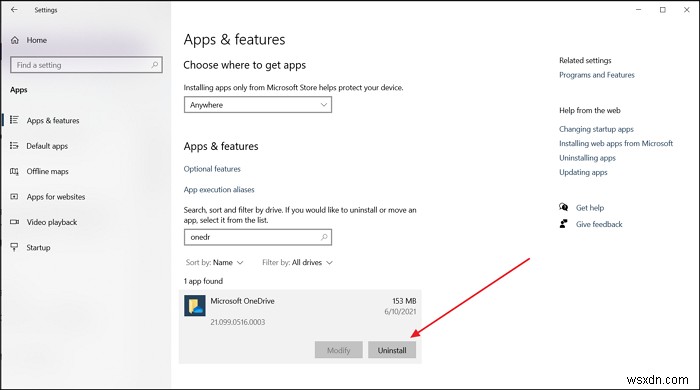This screenshot has width=700, height=390.
Task: Open Installing web apps from Microsoft link
Action: click(x=616, y=143)
